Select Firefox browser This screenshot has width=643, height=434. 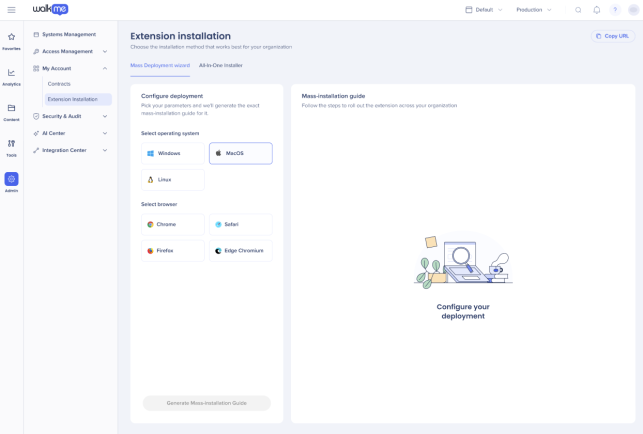(x=173, y=251)
